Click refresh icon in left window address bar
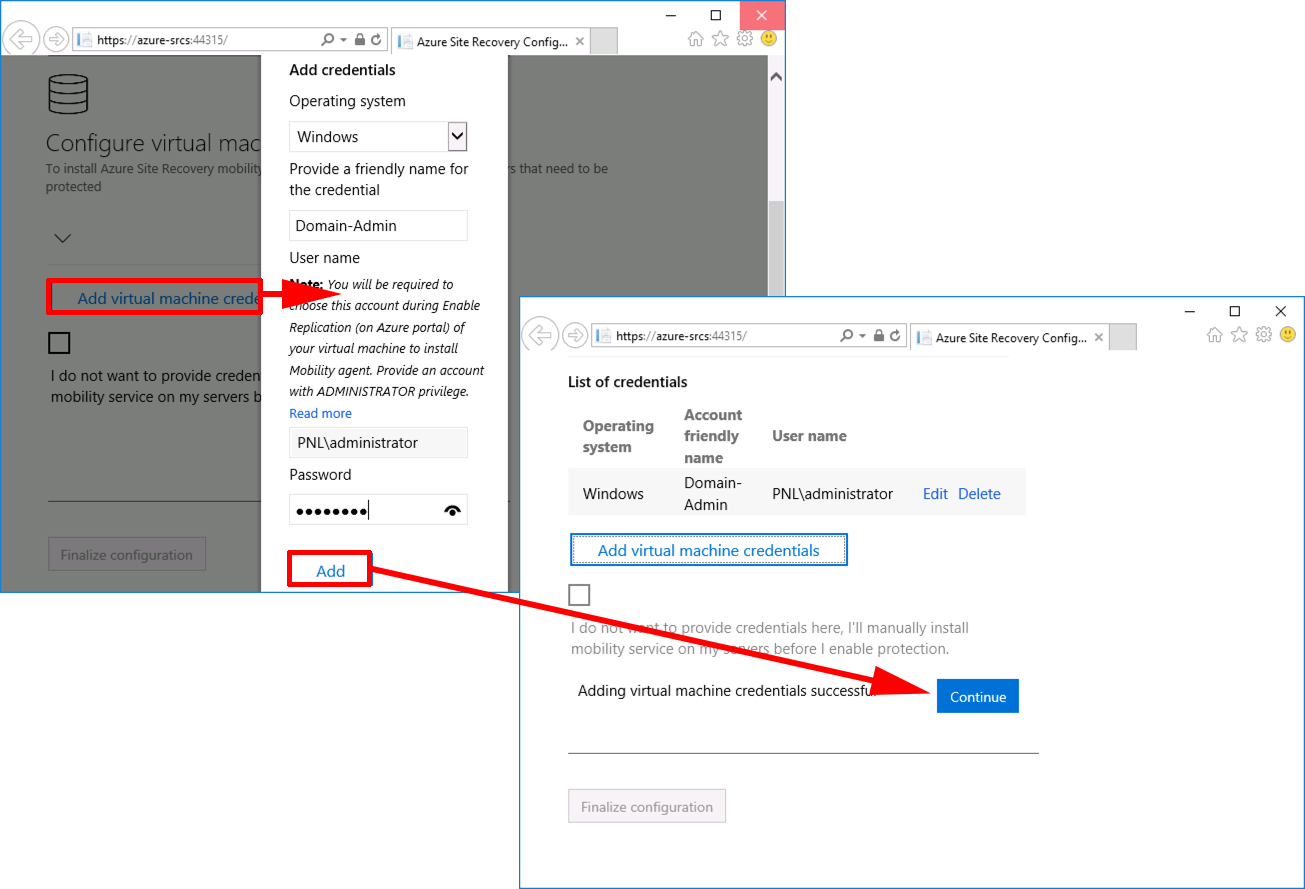The height and width of the screenshot is (889, 1305). 376,40
